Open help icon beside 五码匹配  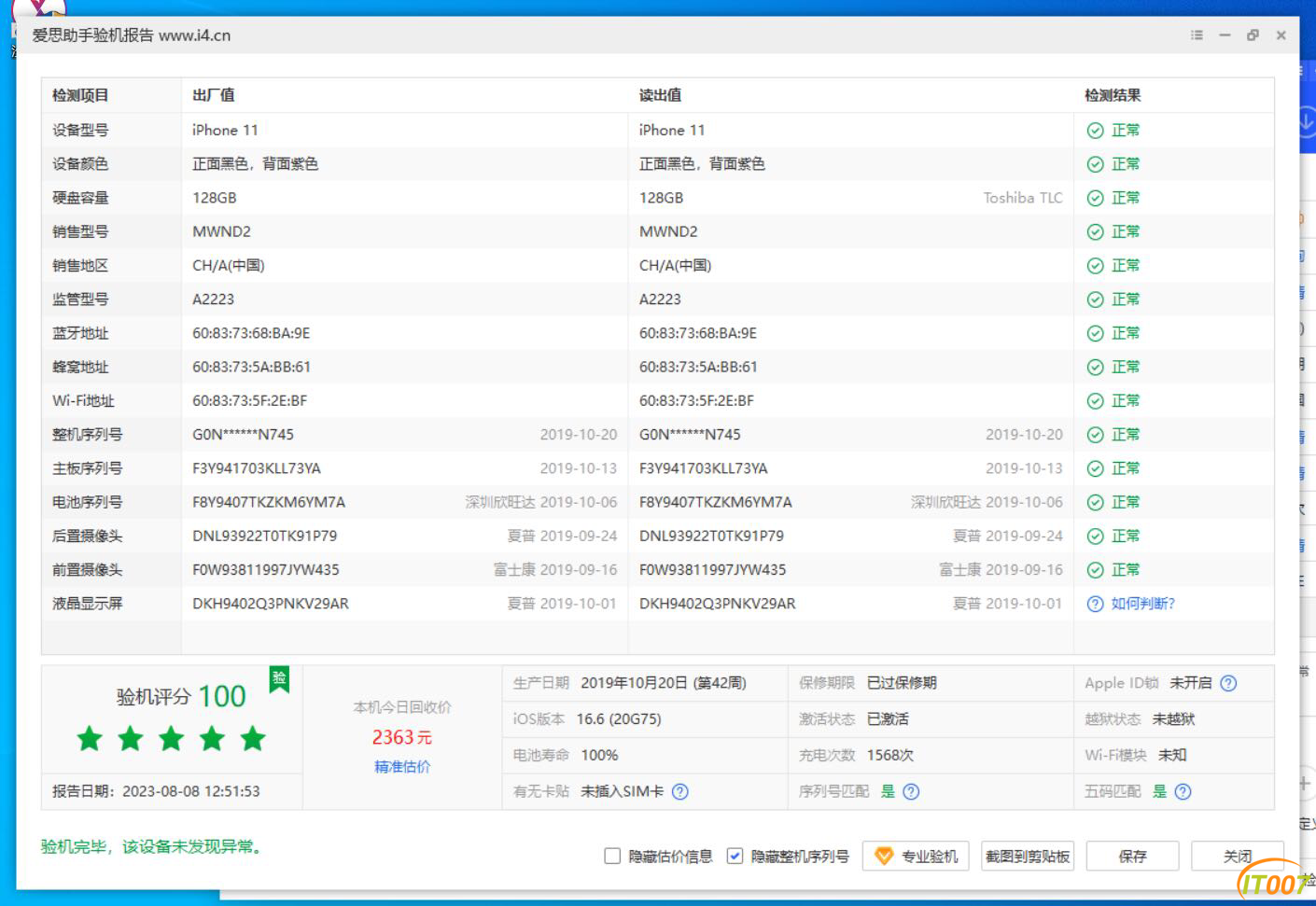click(x=1183, y=791)
